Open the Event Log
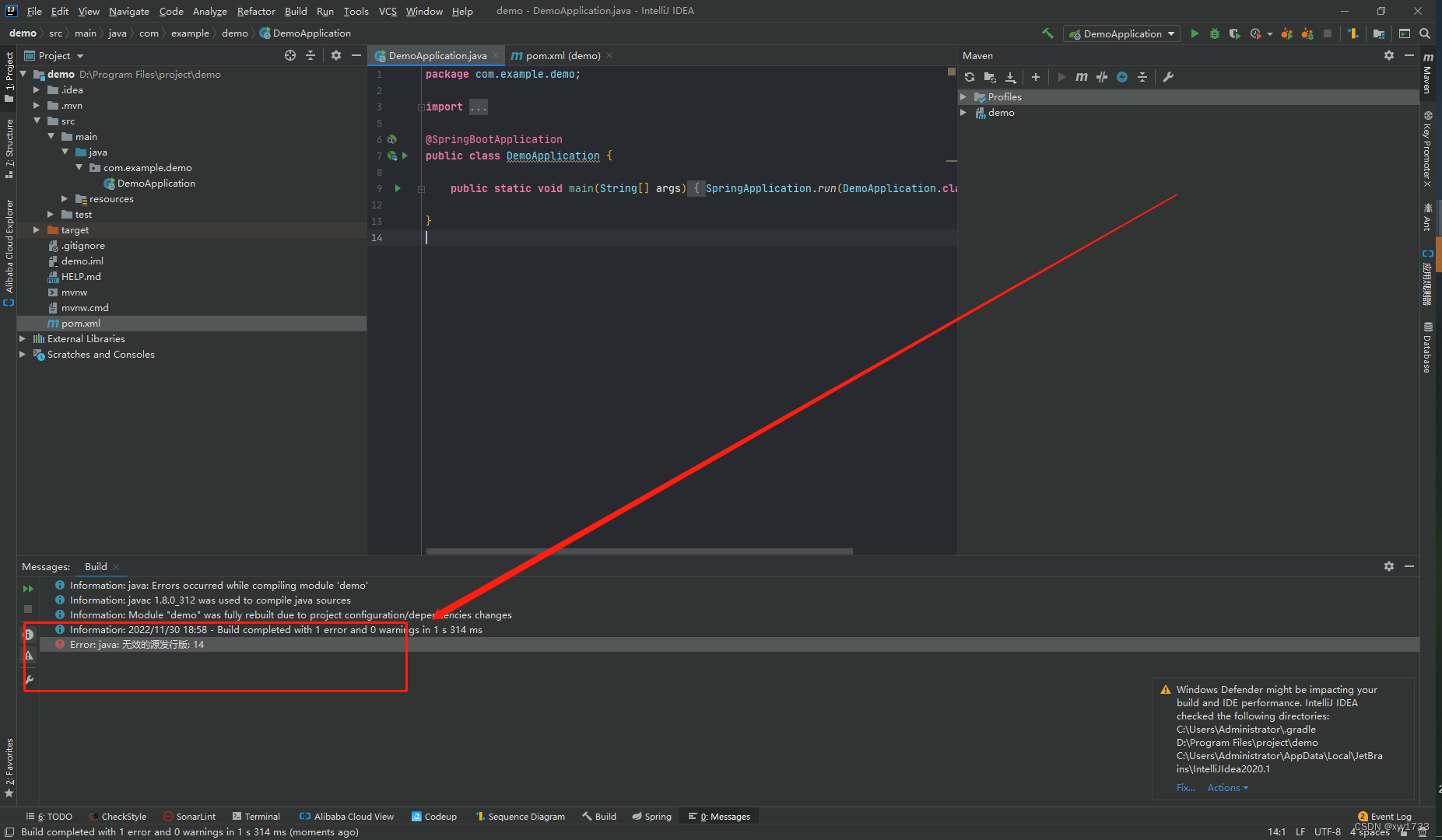The image size is (1442, 840). coord(1384,817)
